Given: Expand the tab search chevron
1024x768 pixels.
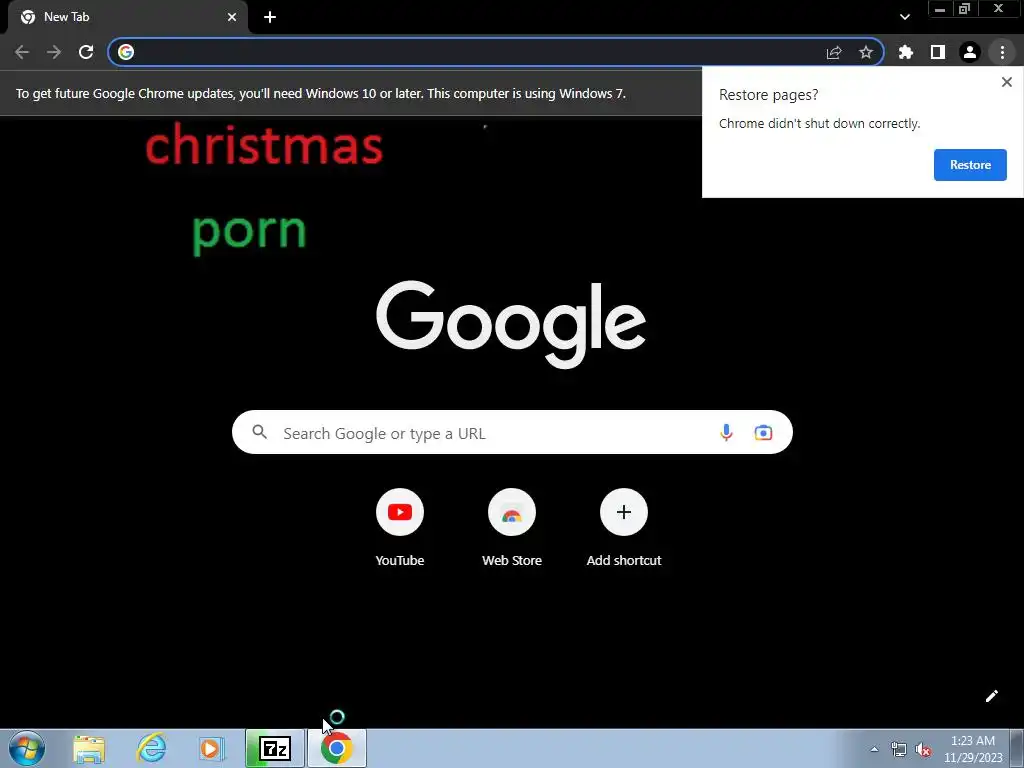Looking at the screenshot, I should (904, 17).
